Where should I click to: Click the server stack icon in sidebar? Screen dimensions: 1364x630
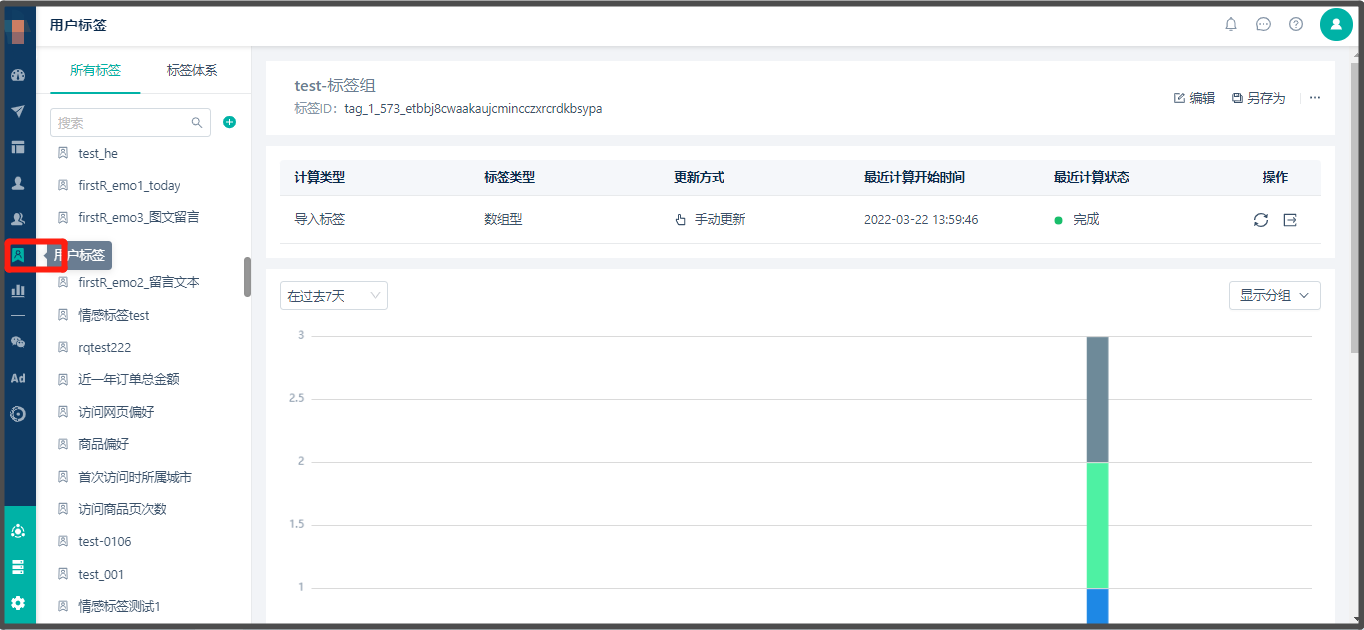(x=18, y=567)
